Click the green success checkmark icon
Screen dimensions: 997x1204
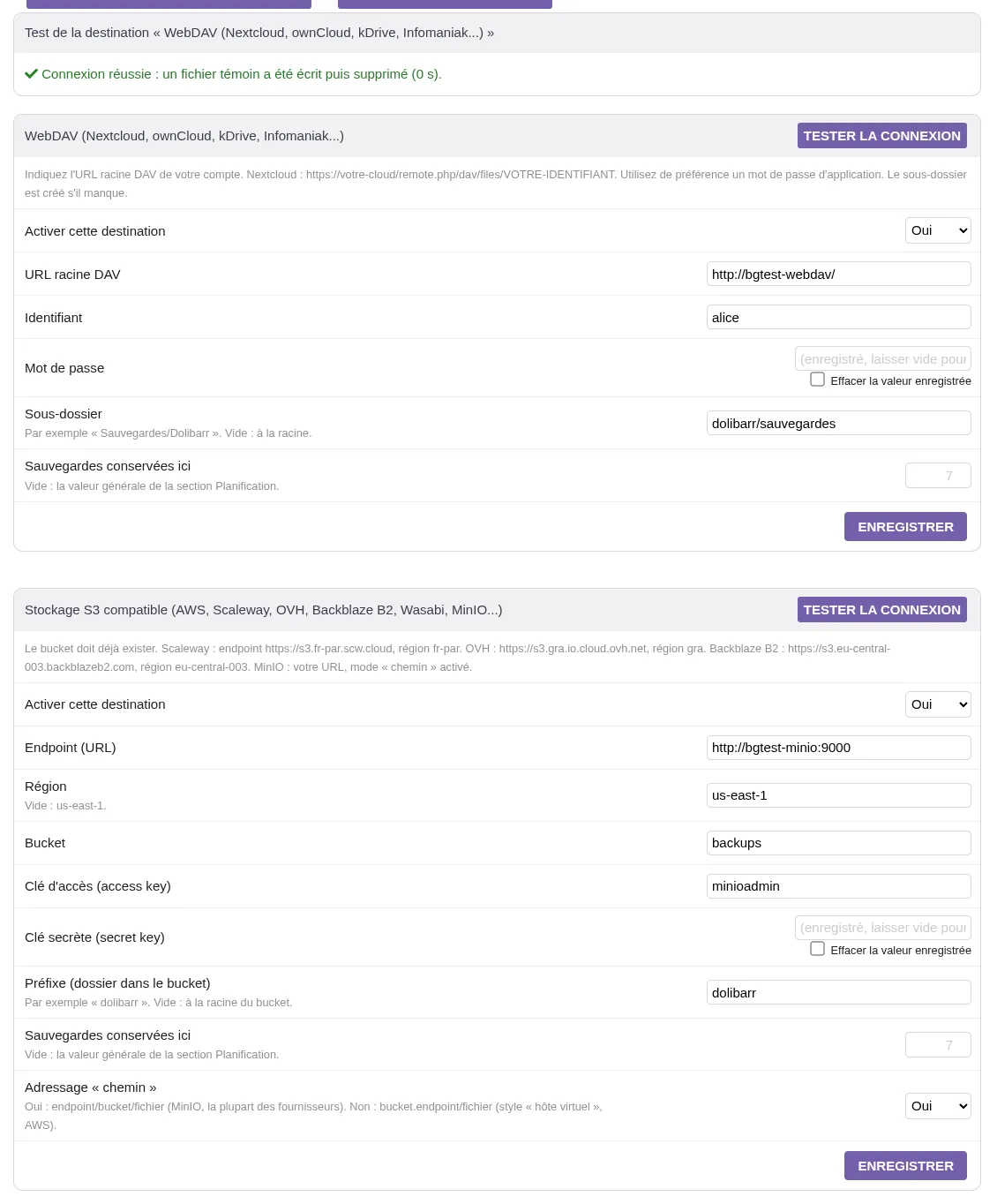pos(31,74)
